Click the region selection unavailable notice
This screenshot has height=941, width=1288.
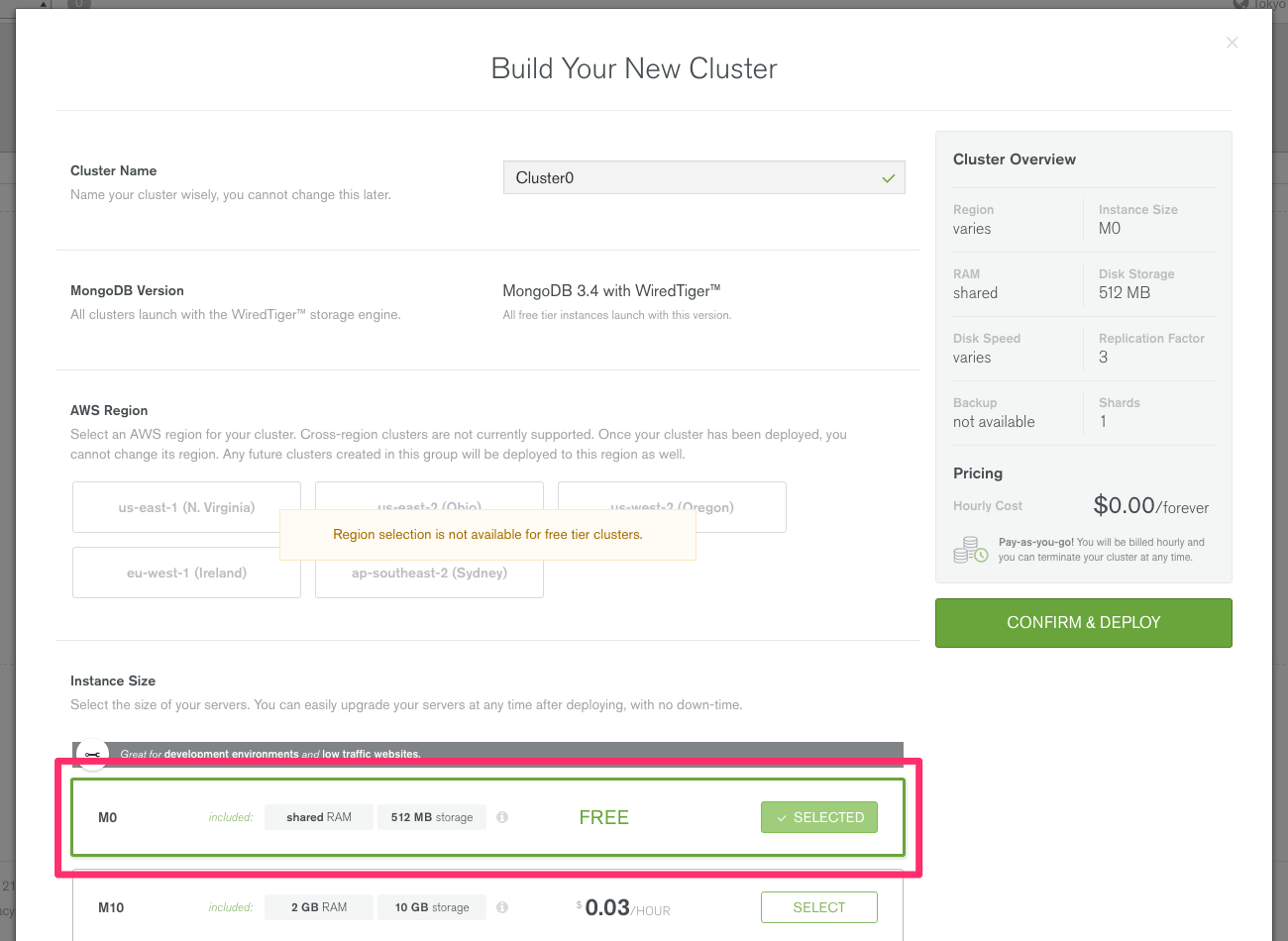tap(487, 535)
